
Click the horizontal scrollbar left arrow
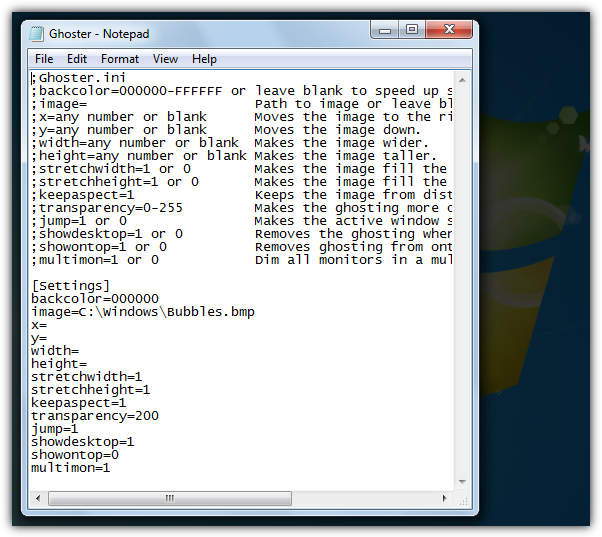pyautogui.click(x=37, y=497)
